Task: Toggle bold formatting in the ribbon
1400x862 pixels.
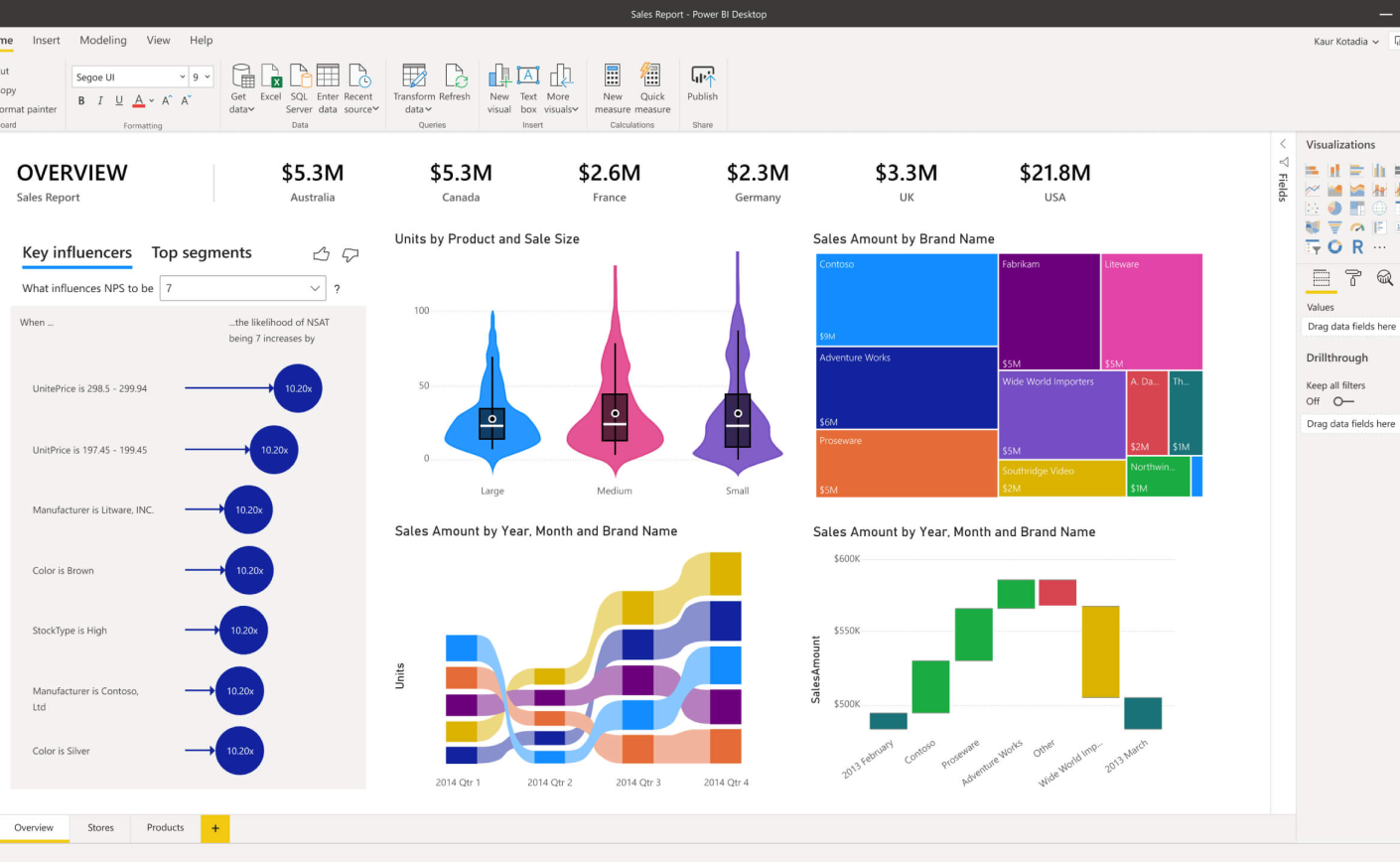Action: (81, 100)
